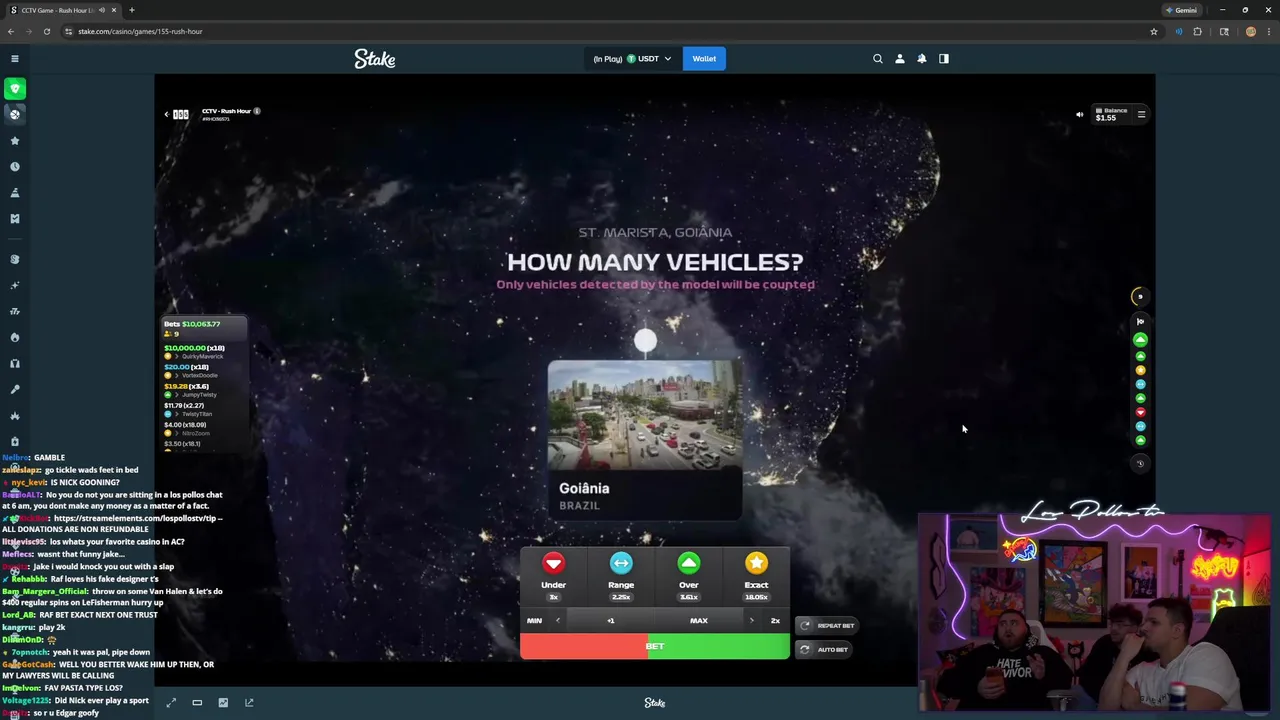Set bet amount to MIN
1280x720 pixels.
click(535, 621)
